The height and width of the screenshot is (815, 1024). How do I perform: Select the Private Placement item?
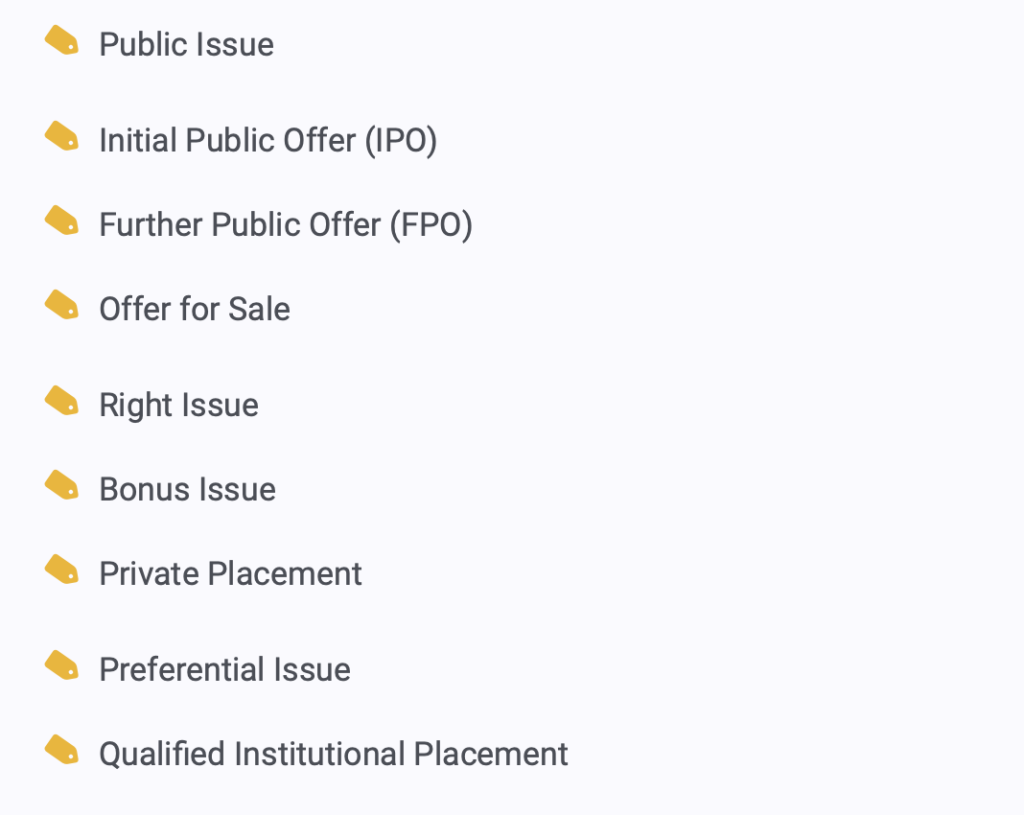coord(231,574)
